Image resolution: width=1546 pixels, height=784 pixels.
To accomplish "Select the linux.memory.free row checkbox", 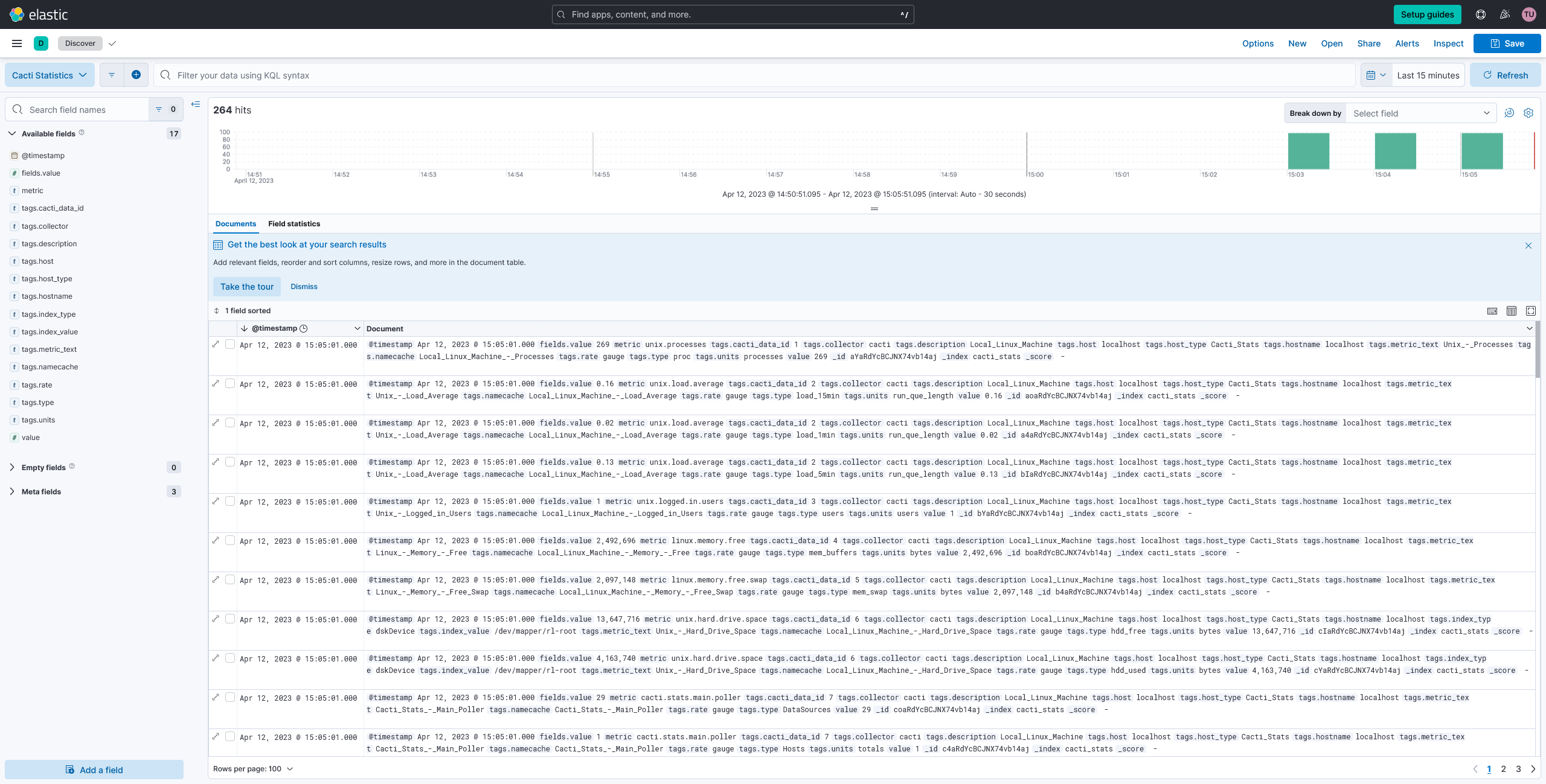I will [x=230, y=540].
